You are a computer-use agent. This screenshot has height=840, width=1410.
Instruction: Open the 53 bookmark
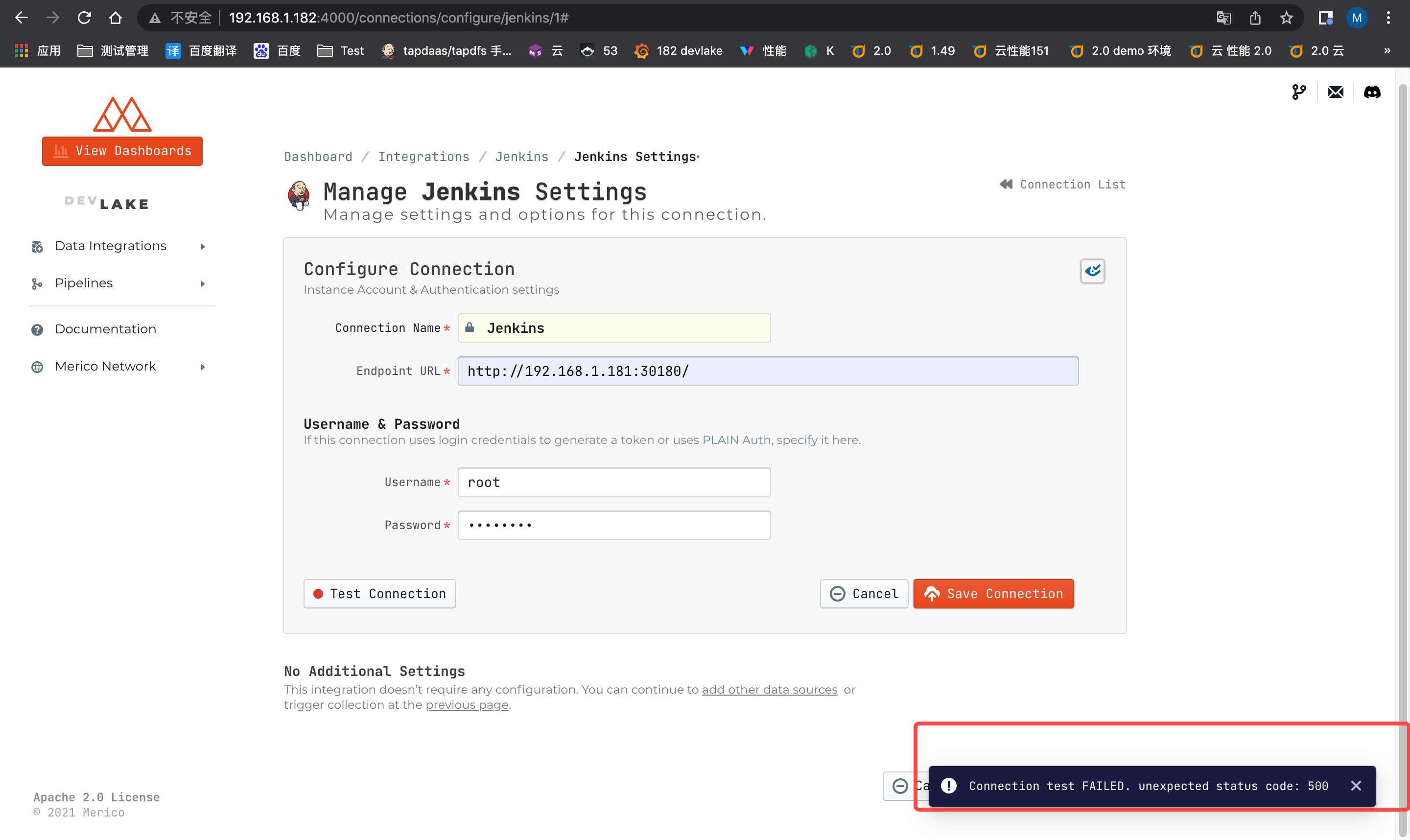[x=599, y=51]
